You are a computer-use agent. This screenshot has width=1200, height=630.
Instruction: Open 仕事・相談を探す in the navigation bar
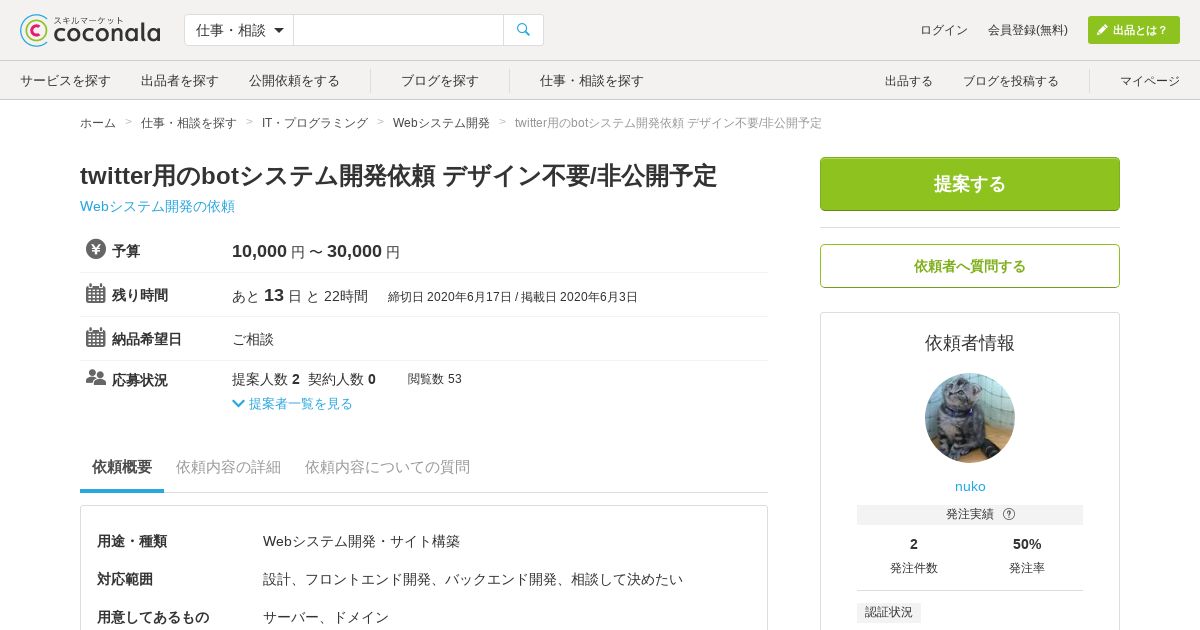(592, 81)
